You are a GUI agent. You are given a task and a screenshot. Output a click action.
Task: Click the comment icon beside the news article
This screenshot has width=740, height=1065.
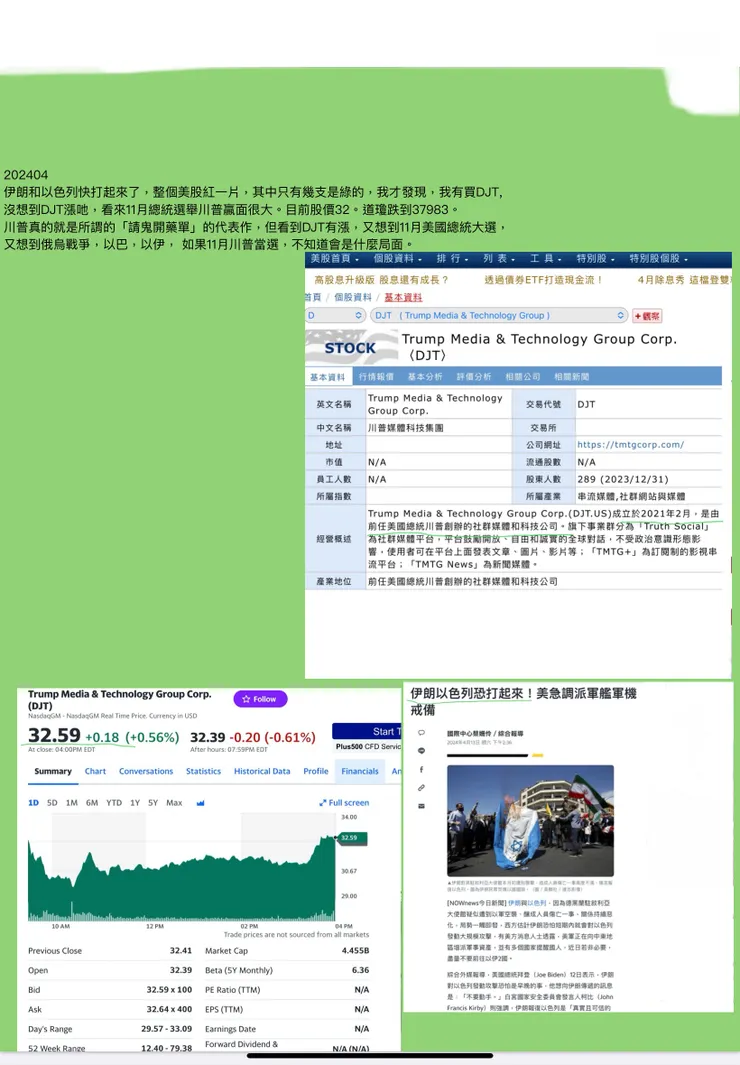pyautogui.click(x=422, y=732)
